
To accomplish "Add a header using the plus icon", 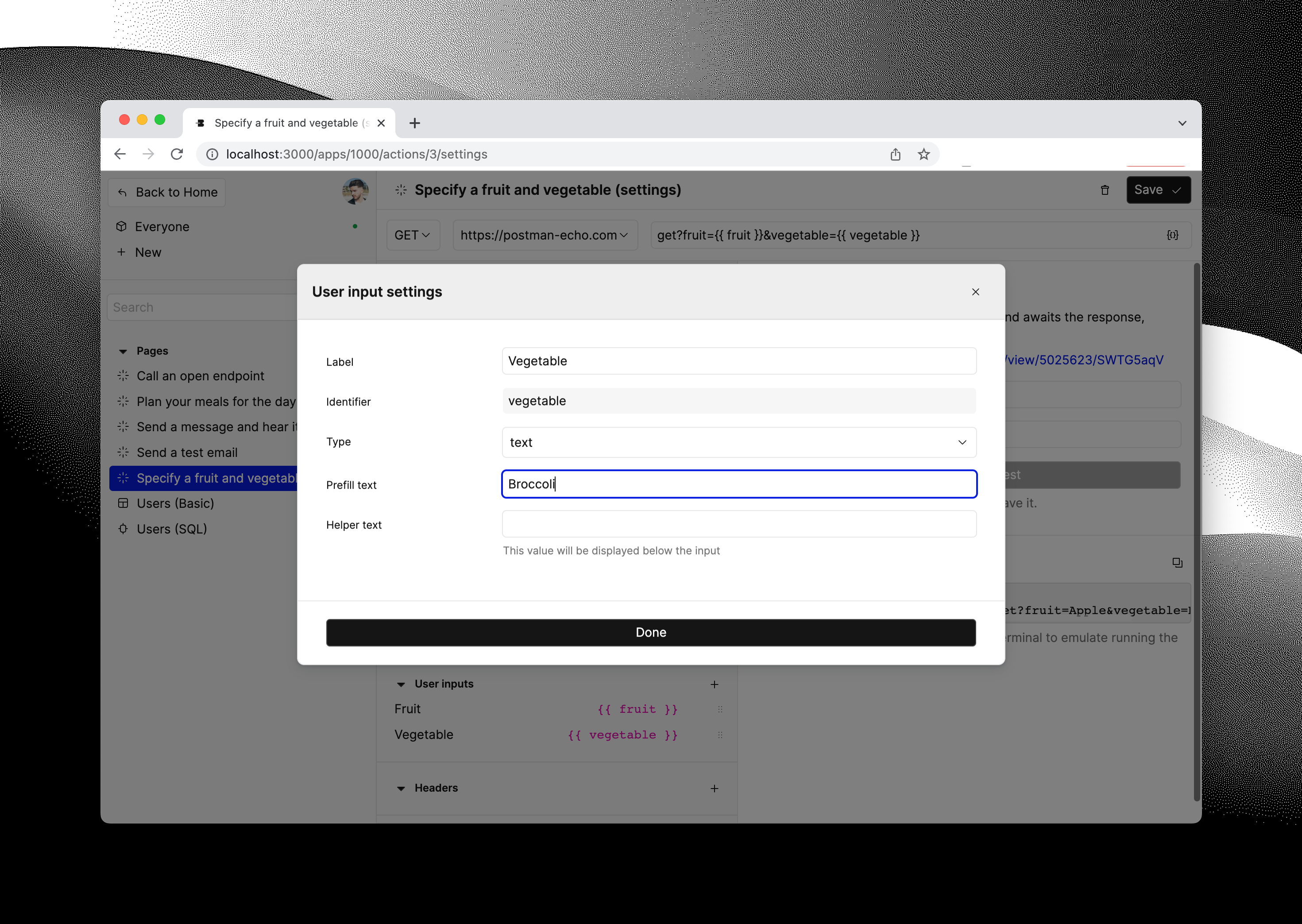I will click(715, 789).
